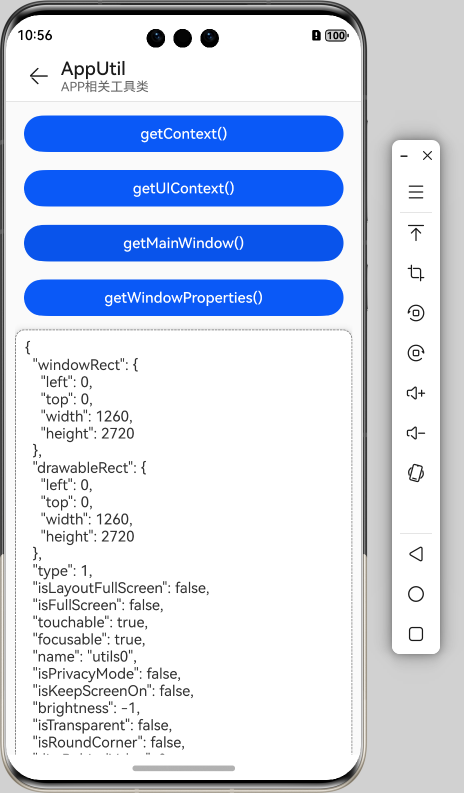Increase emulator volume
The image size is (464, 793).
click(416, 393)
